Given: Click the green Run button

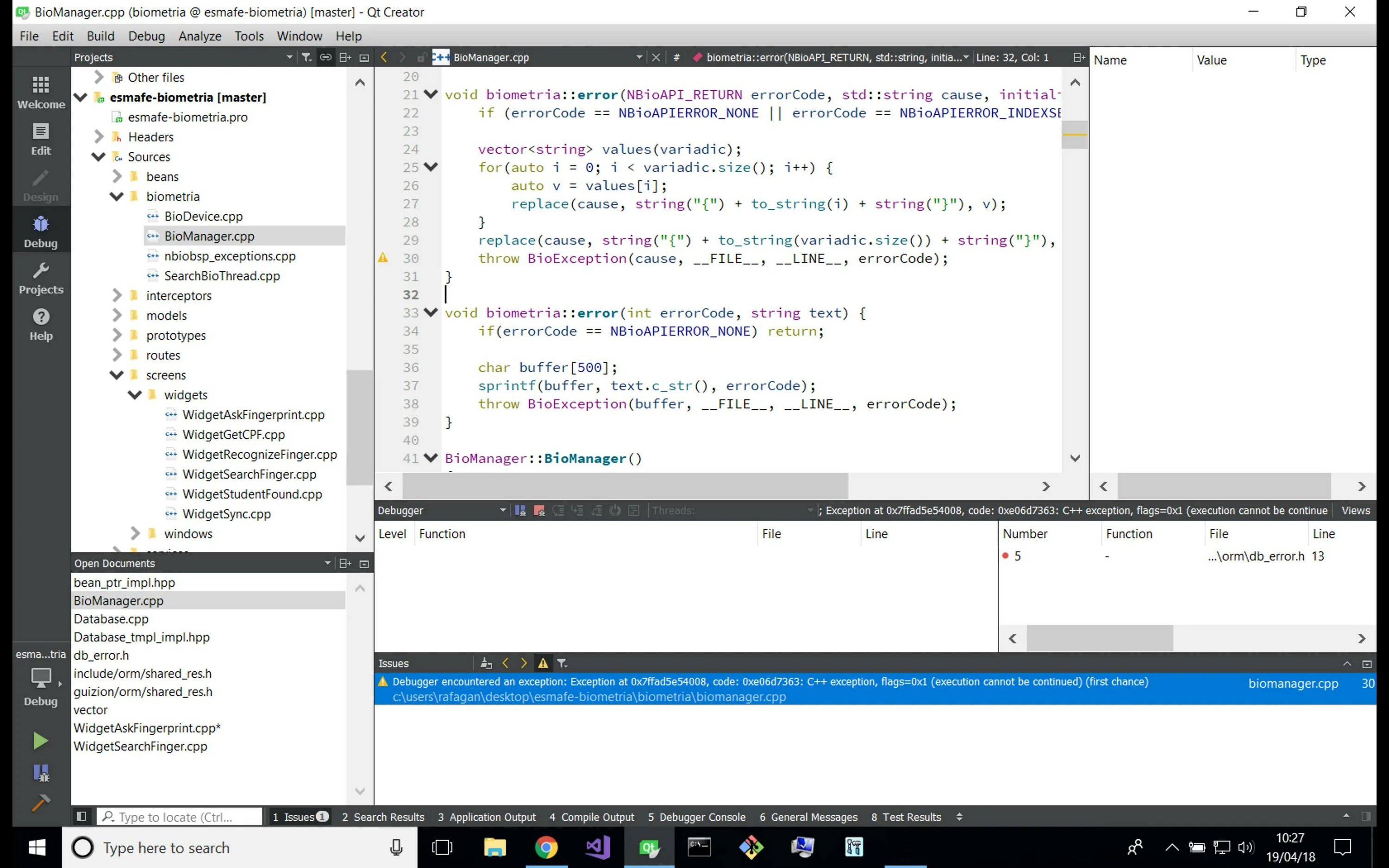Looking at the screenshot, I should coord(40,741).
